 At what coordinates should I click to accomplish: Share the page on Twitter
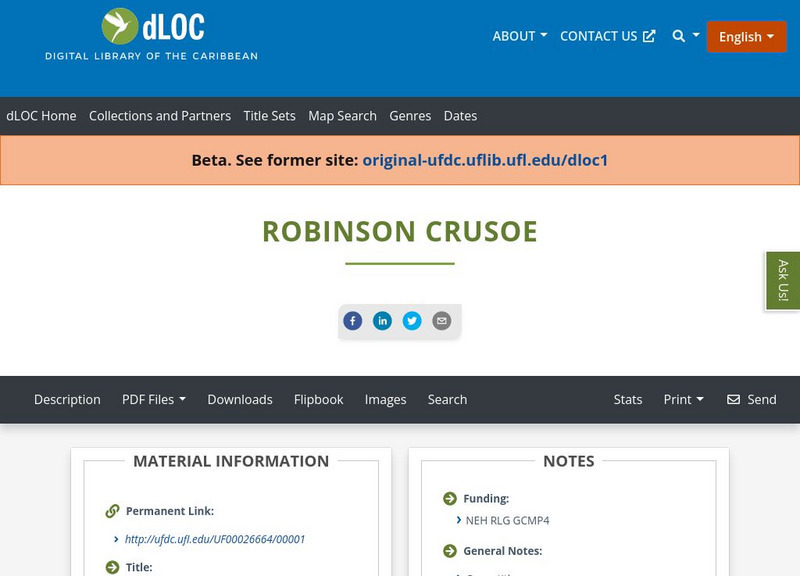(413, 321)
